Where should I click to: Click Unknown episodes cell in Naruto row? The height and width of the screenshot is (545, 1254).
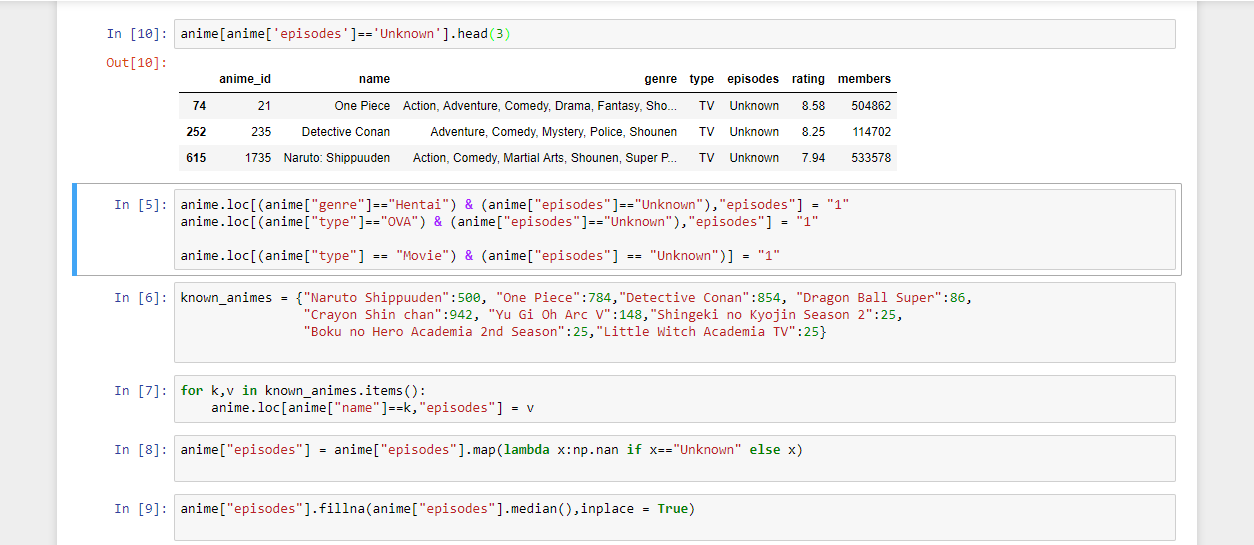pos(754,157)
